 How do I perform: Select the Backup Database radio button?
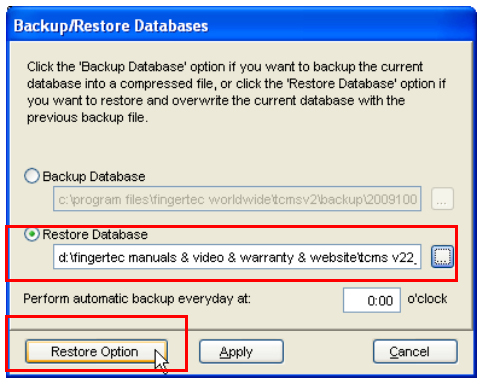[x=32, y=176]
